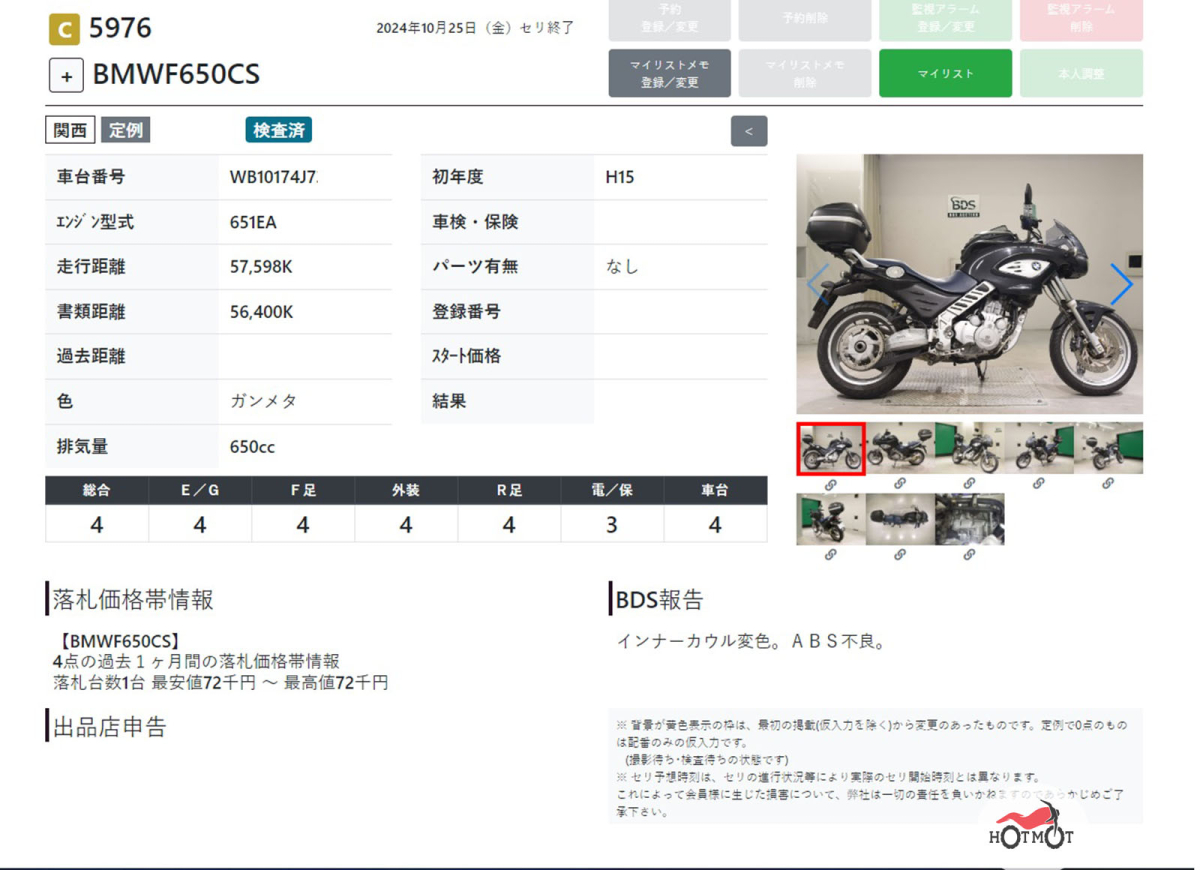Click the 予約削除 button
The width and height of the screenshot is (1200, 870).
tap(804, 19)
